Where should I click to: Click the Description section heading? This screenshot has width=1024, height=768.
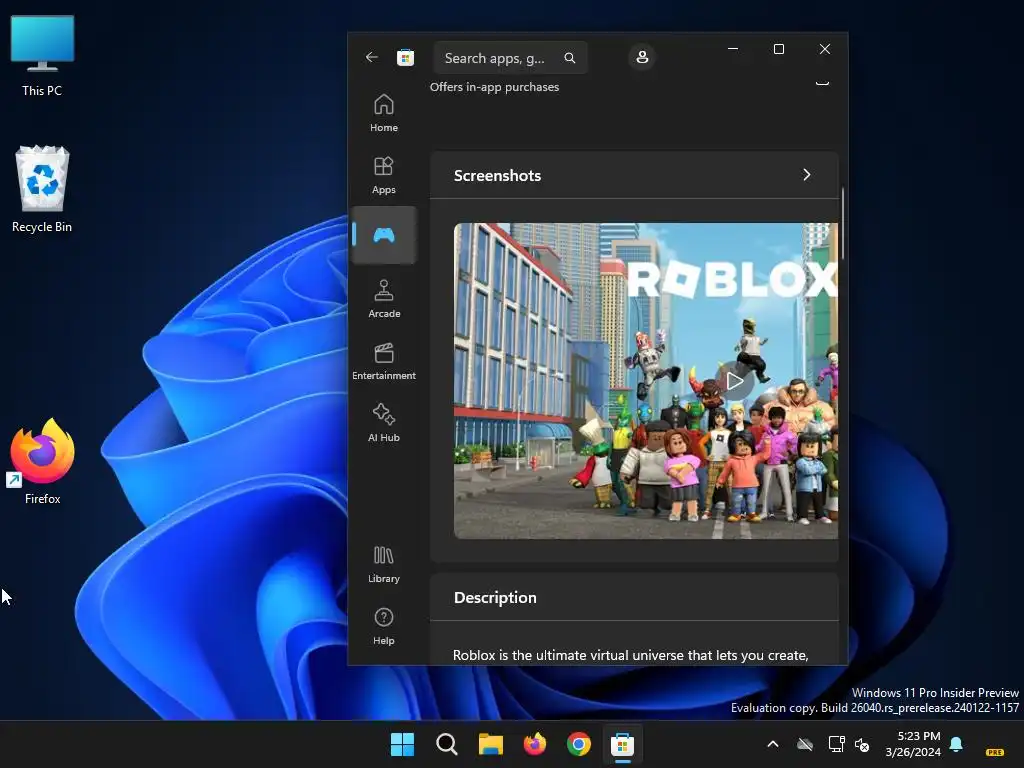(x=495, y=598)
